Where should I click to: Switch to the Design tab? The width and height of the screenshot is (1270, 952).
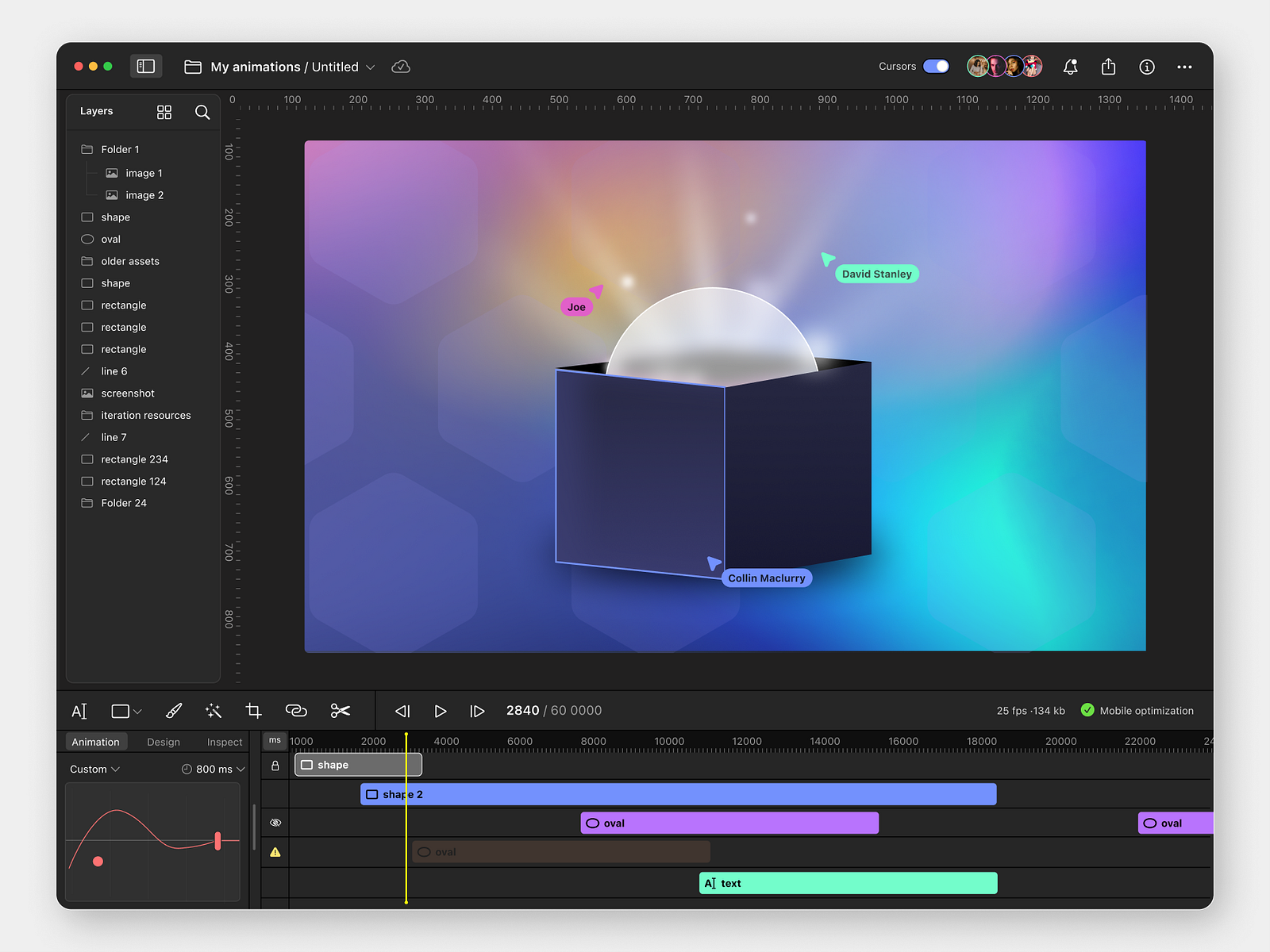164,742
